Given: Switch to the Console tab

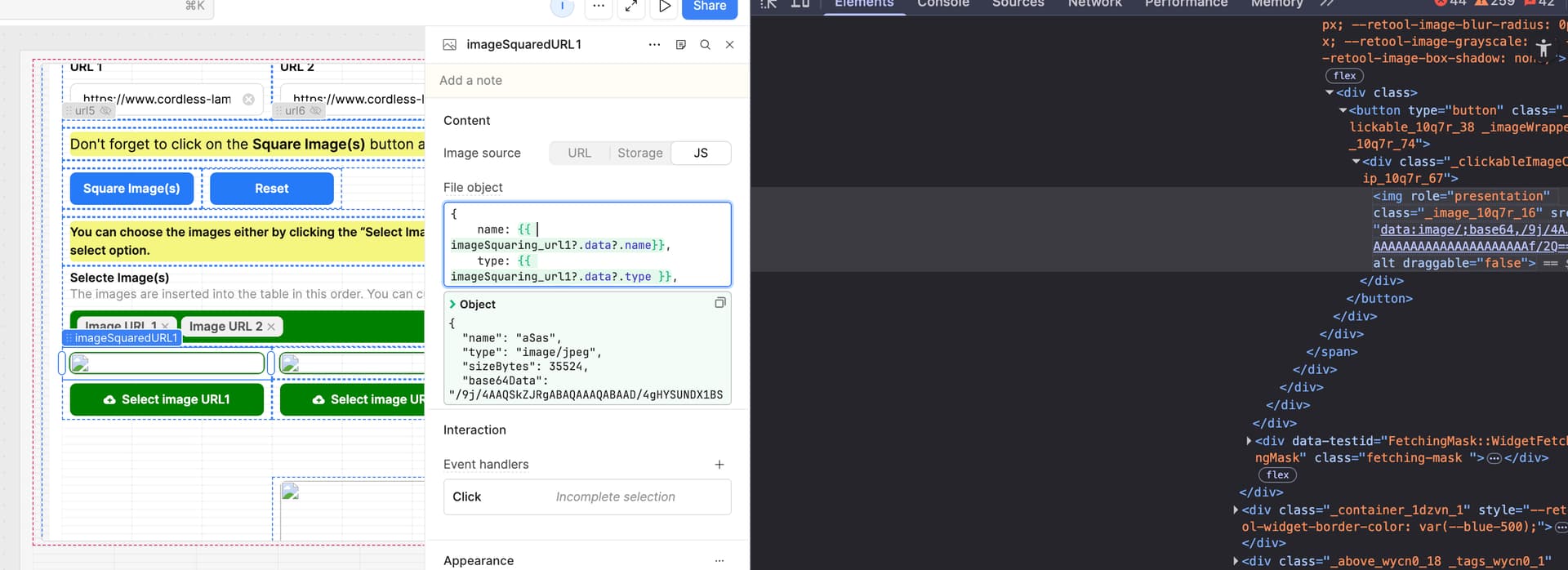Looking at the screenshot, I should click(x=942, y=4).
